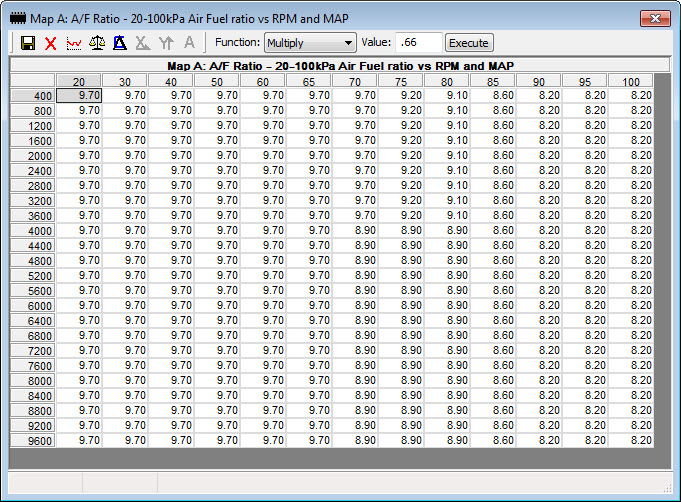Viewport: 681px width, 502px height.
Task: Select the 9.70 cell at 2800 RPM, 30 kPa
Action: 125,185
